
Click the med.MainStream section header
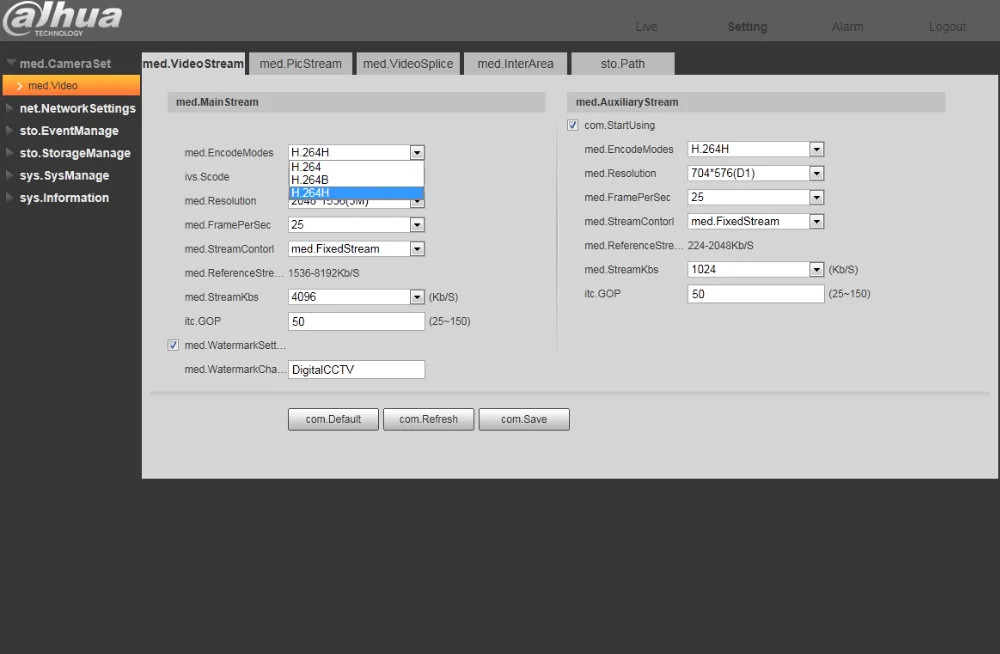point(357,102)
